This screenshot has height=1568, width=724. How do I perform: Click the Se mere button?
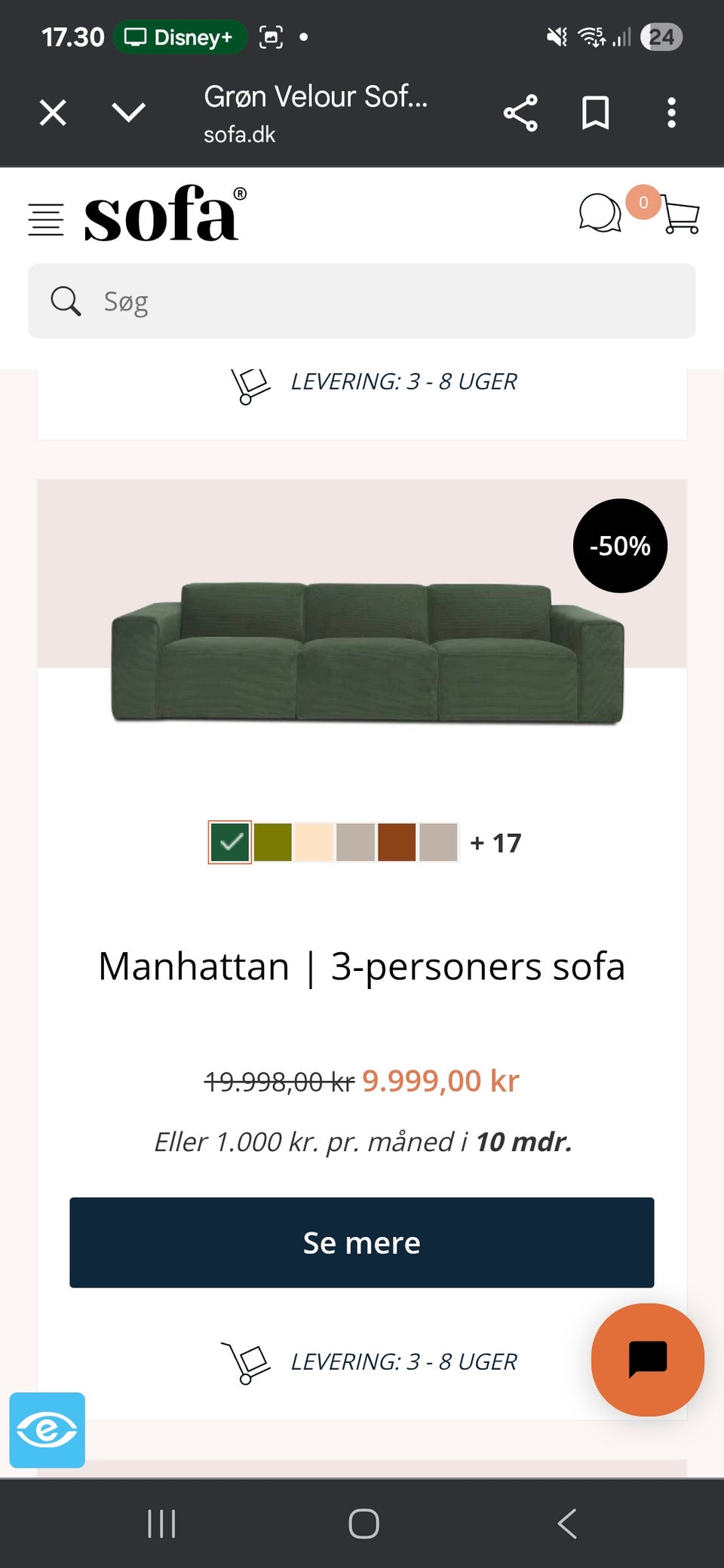tap(362, 1242)
